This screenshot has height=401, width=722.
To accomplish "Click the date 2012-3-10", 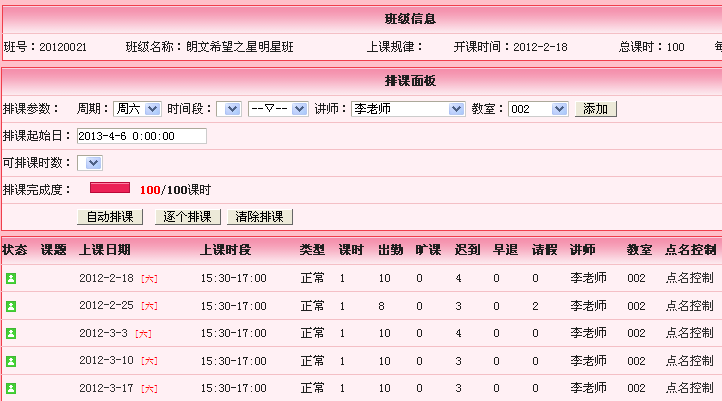I will pos(106,361).
